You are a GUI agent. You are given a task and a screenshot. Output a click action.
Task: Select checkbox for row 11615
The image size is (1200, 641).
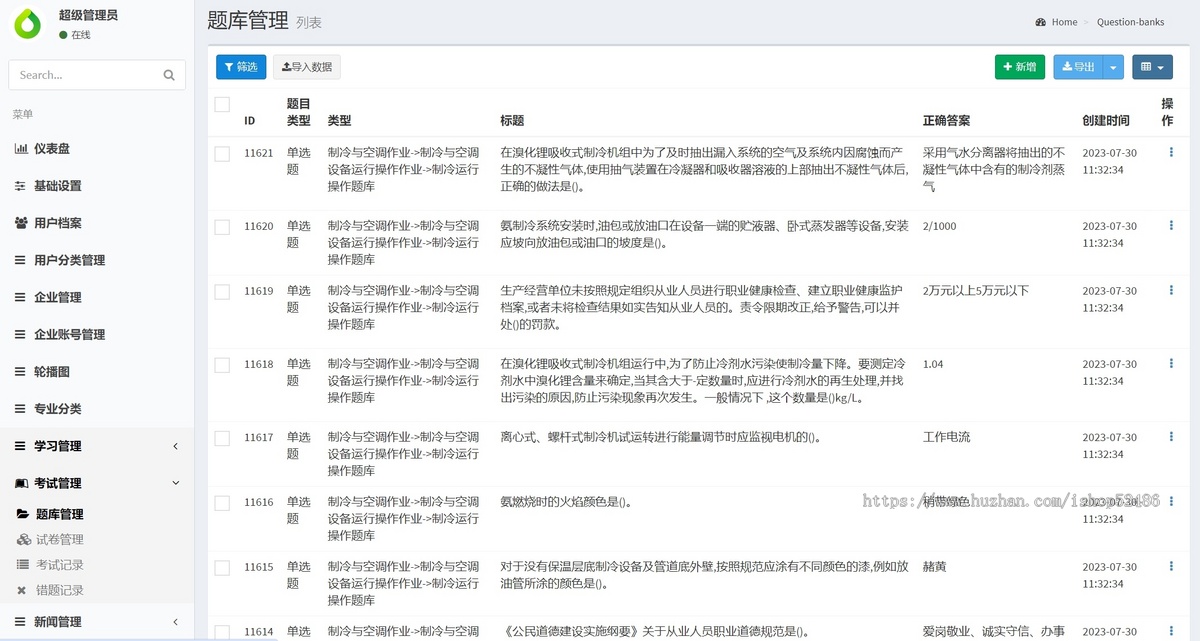pyautogui.click(x=222, y=568)
